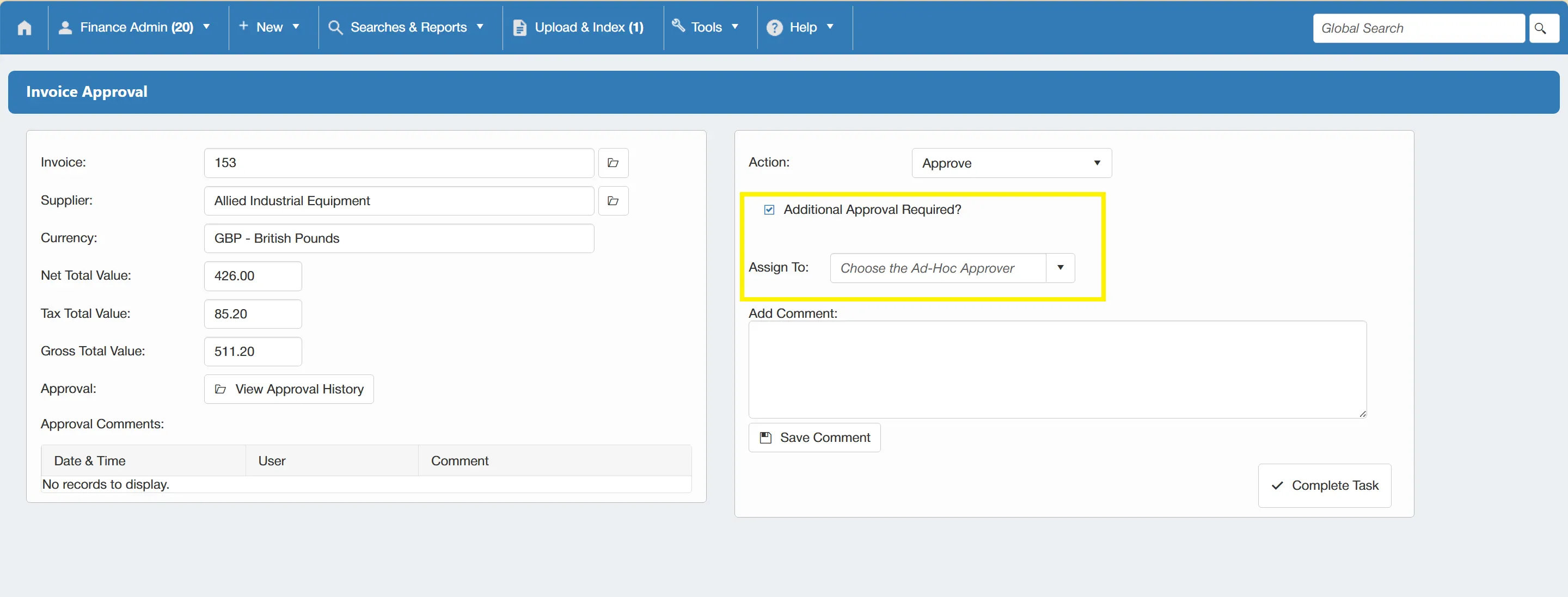The image size is (1568, 597).
Task: Click the Currency field
Action: (399, 238)
